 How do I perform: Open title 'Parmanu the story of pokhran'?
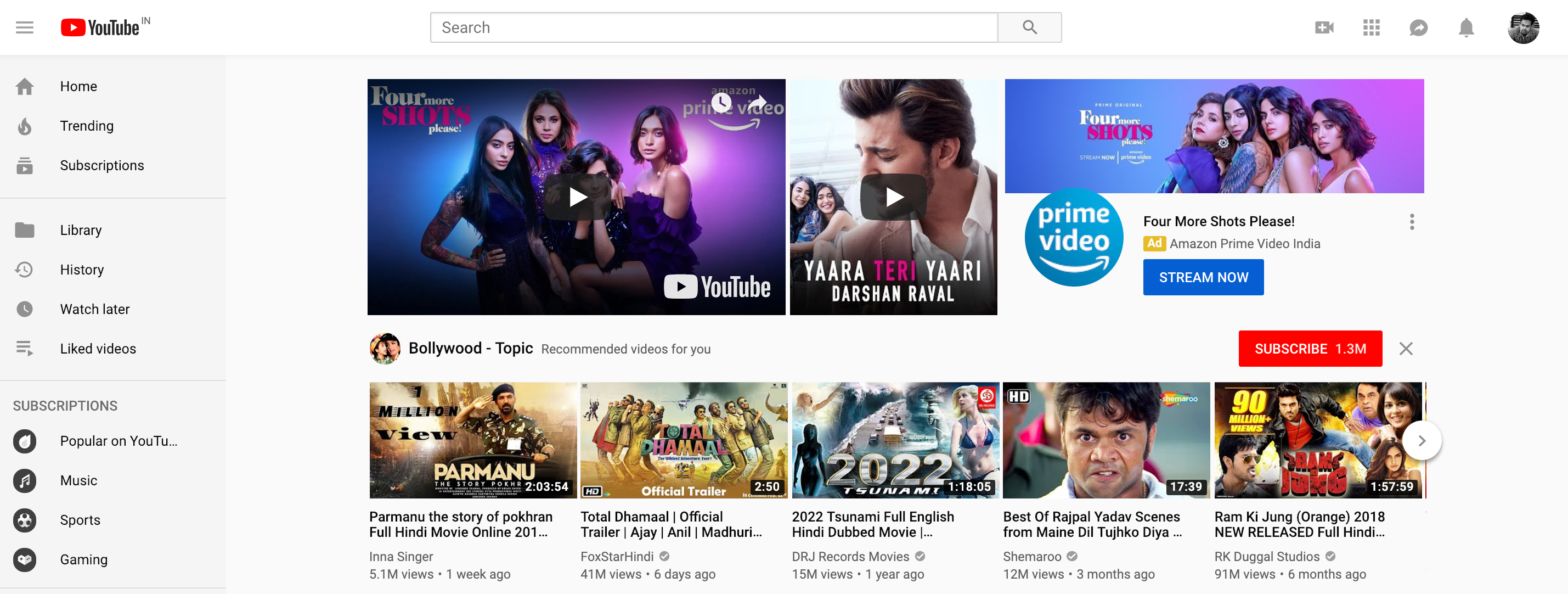click(x=461, y=524)
